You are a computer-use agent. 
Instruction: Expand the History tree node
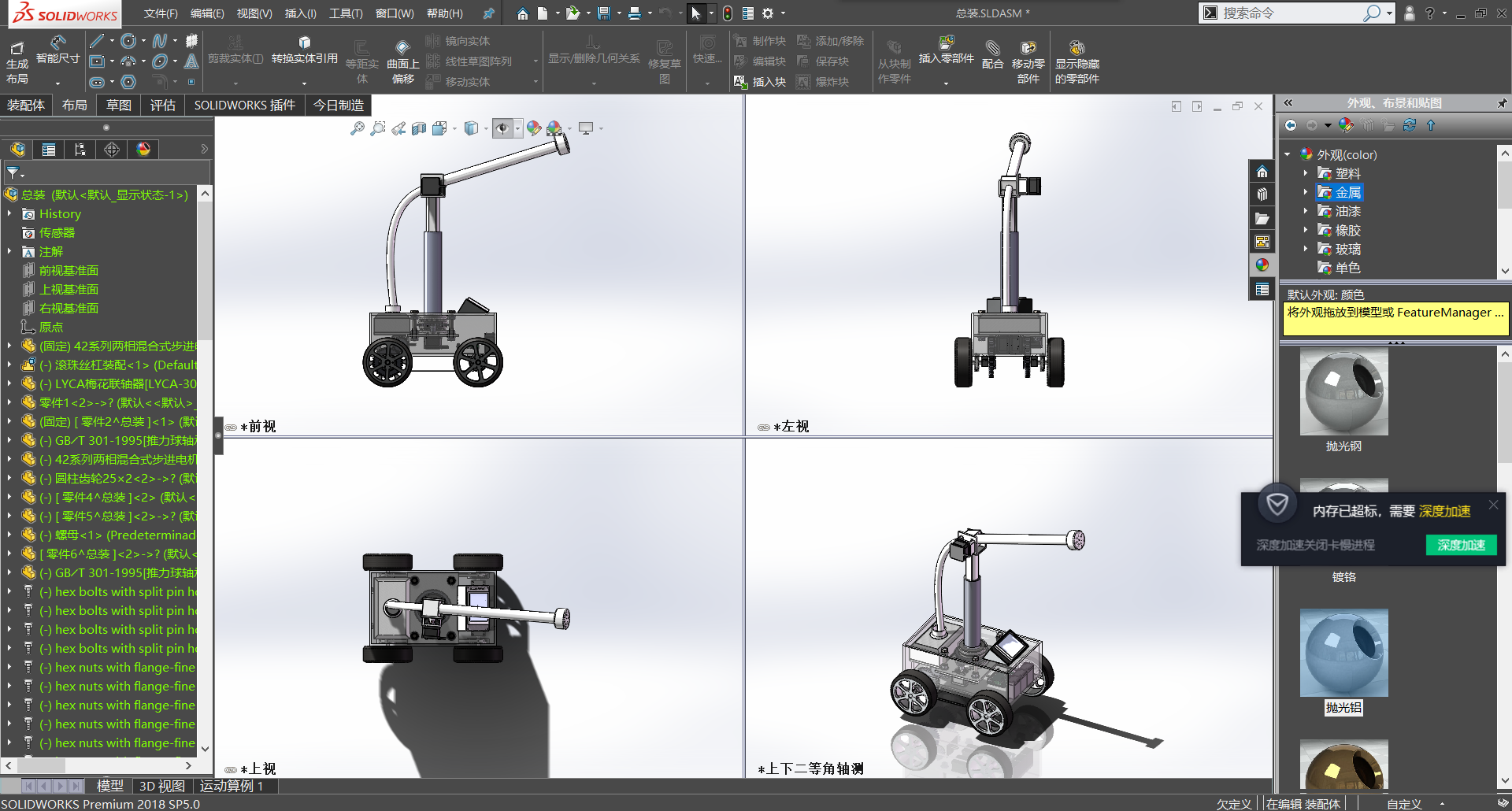(9, 213)
